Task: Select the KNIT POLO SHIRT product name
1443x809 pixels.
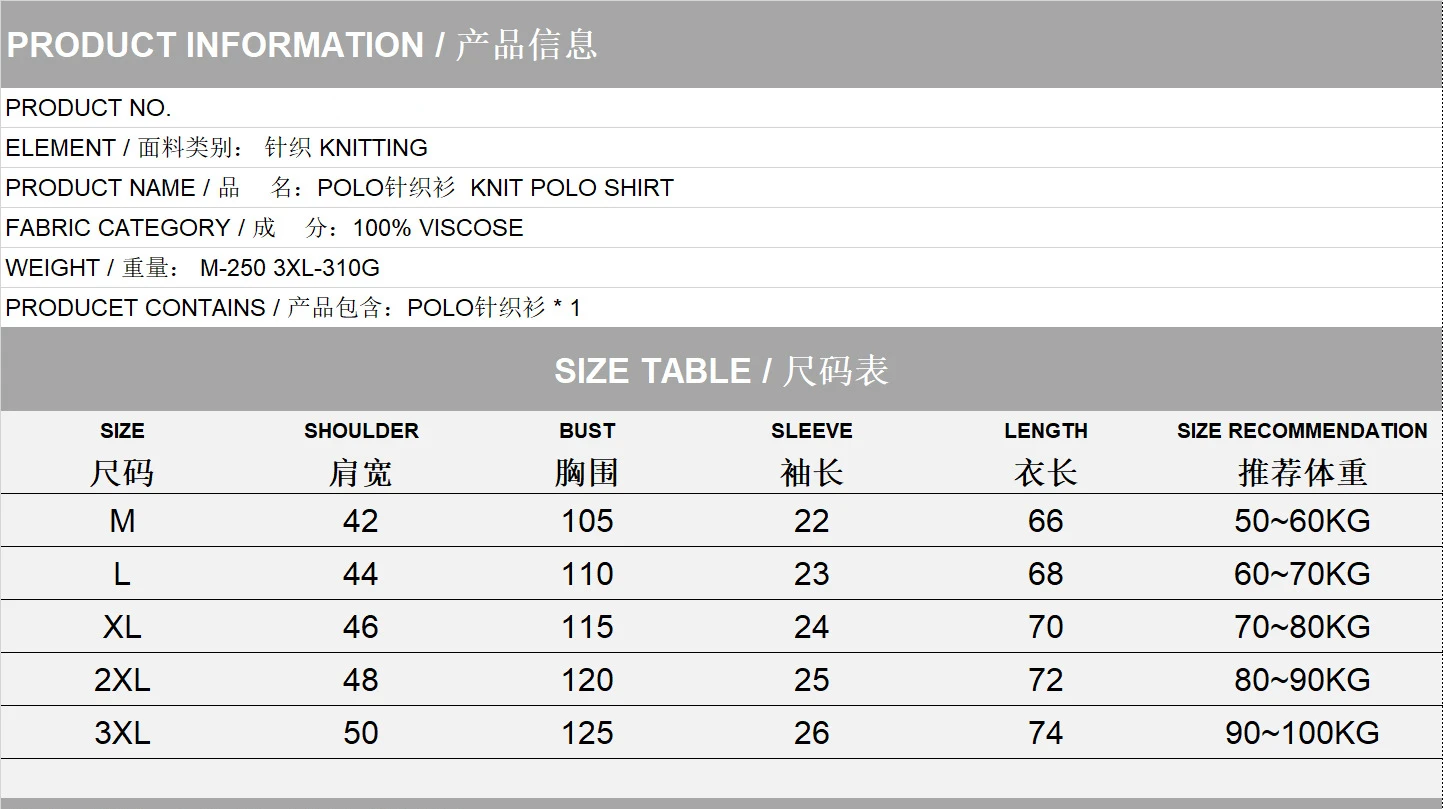Action: coord(571,188)
